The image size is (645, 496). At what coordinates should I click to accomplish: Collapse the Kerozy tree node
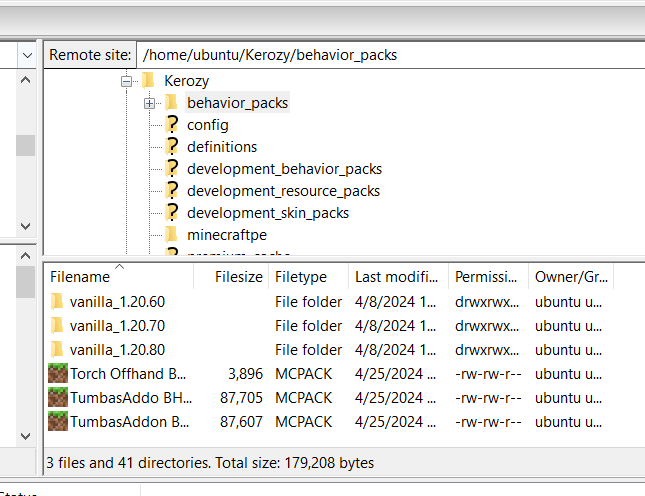click(x=126, y=81)
